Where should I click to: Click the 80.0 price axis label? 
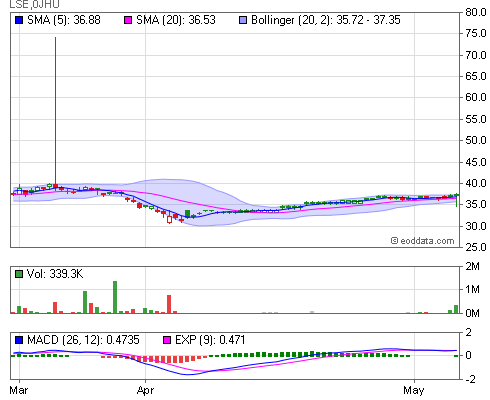tap(476, 12)
